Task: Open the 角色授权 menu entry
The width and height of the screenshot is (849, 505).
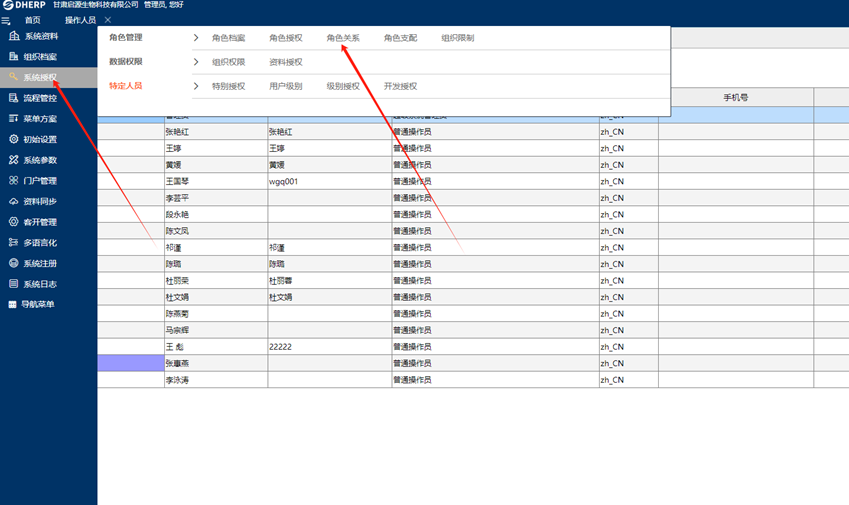Action: pos(286,38)
